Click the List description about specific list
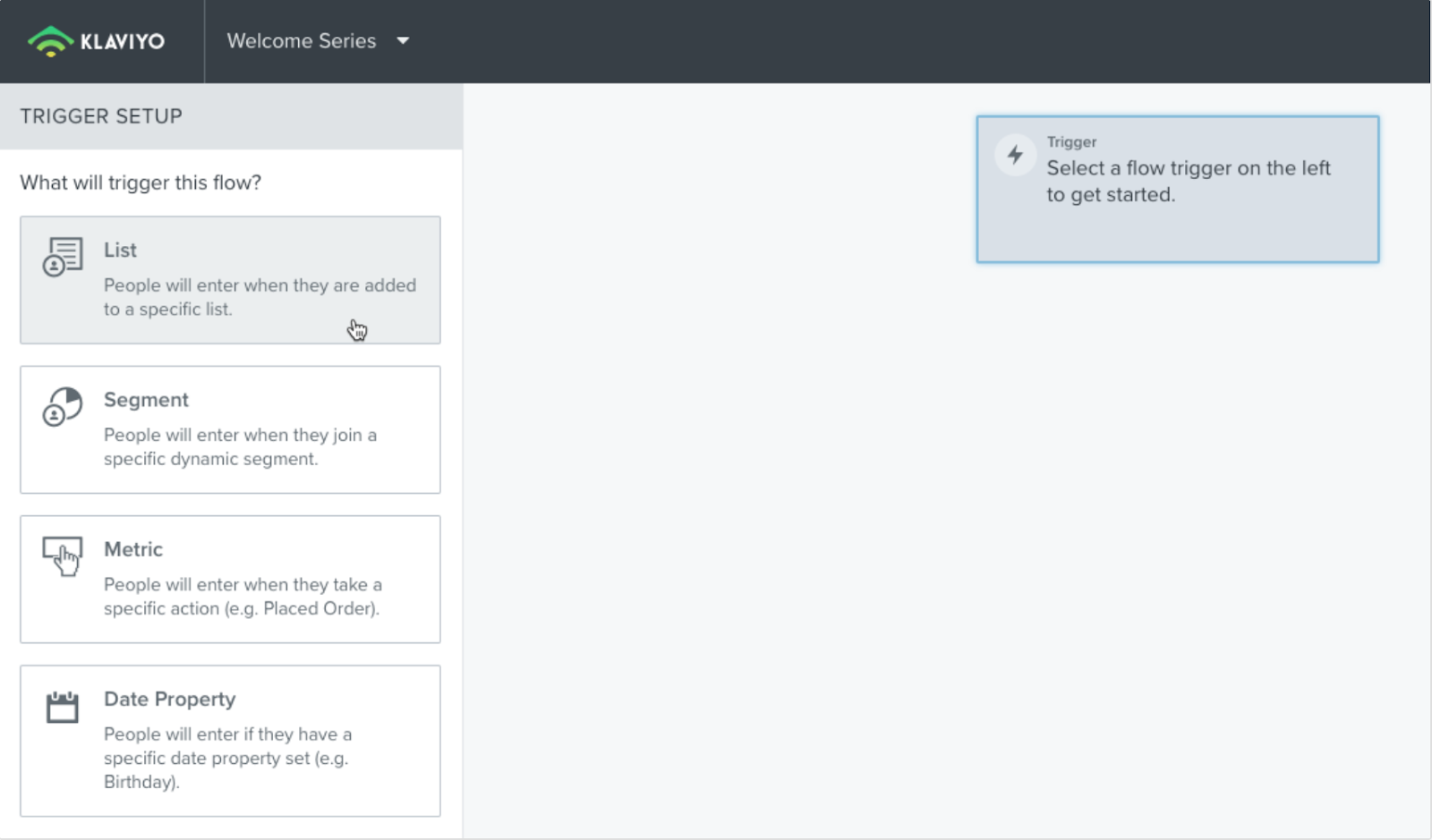 [259, 297]
